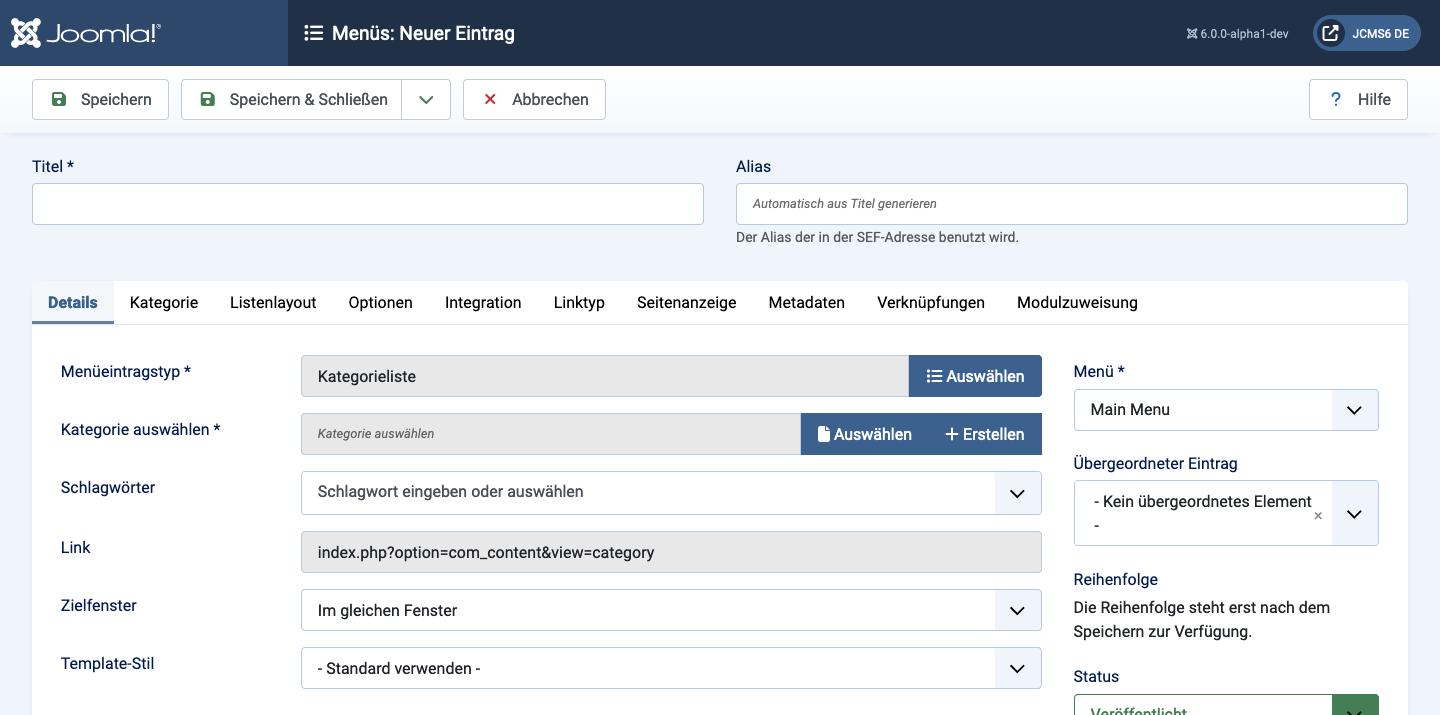Click the external link icon beside JCMS6 DE
The width and height of the screenshot is (1440, 715).
click(x=1330, y=33)
